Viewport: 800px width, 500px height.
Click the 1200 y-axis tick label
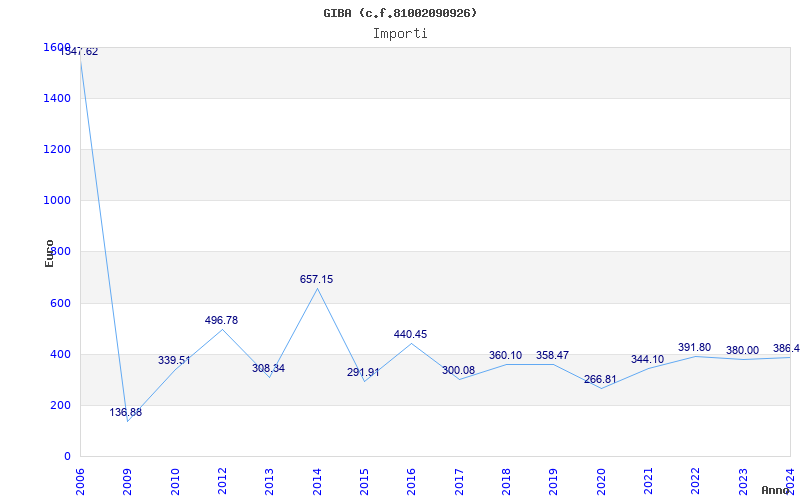(57, 149)
